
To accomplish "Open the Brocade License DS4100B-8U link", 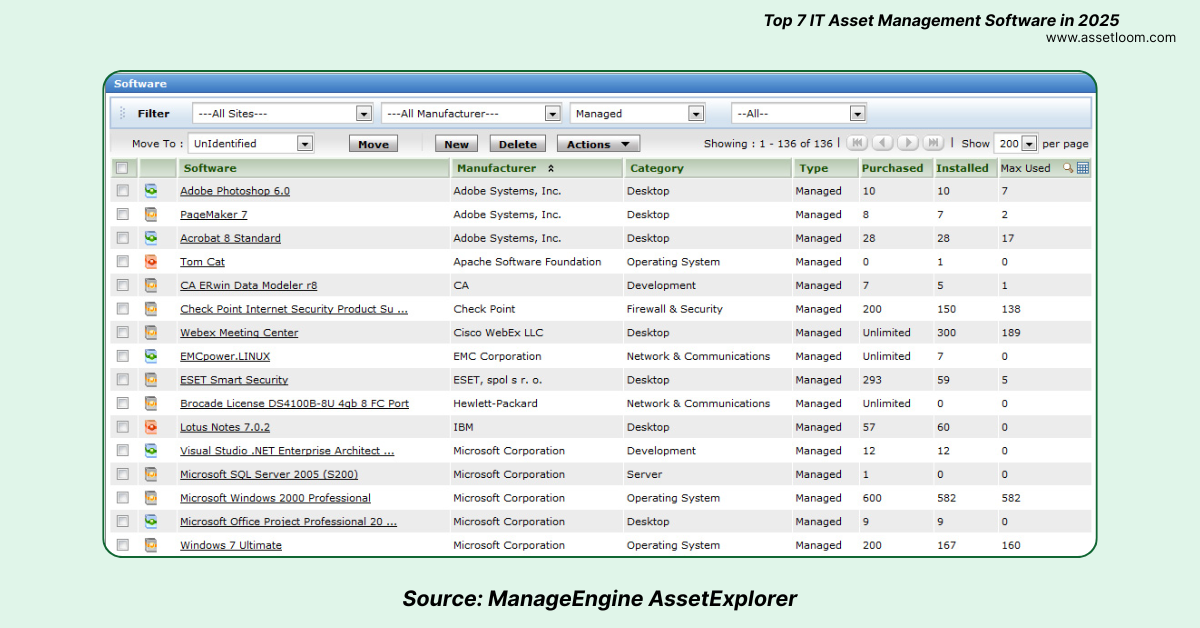I will point(294,403).
